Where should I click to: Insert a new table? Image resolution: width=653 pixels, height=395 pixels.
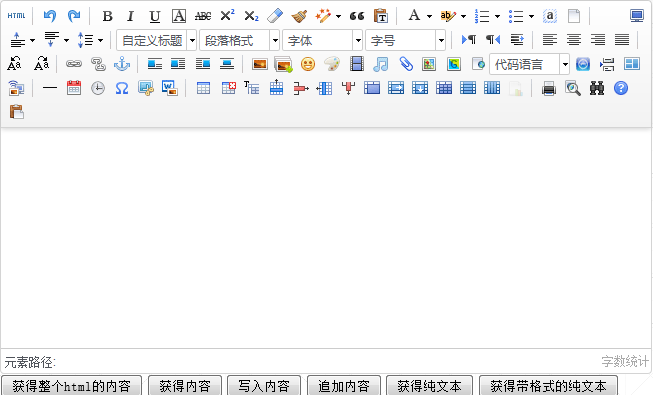(x=203, y=88)
